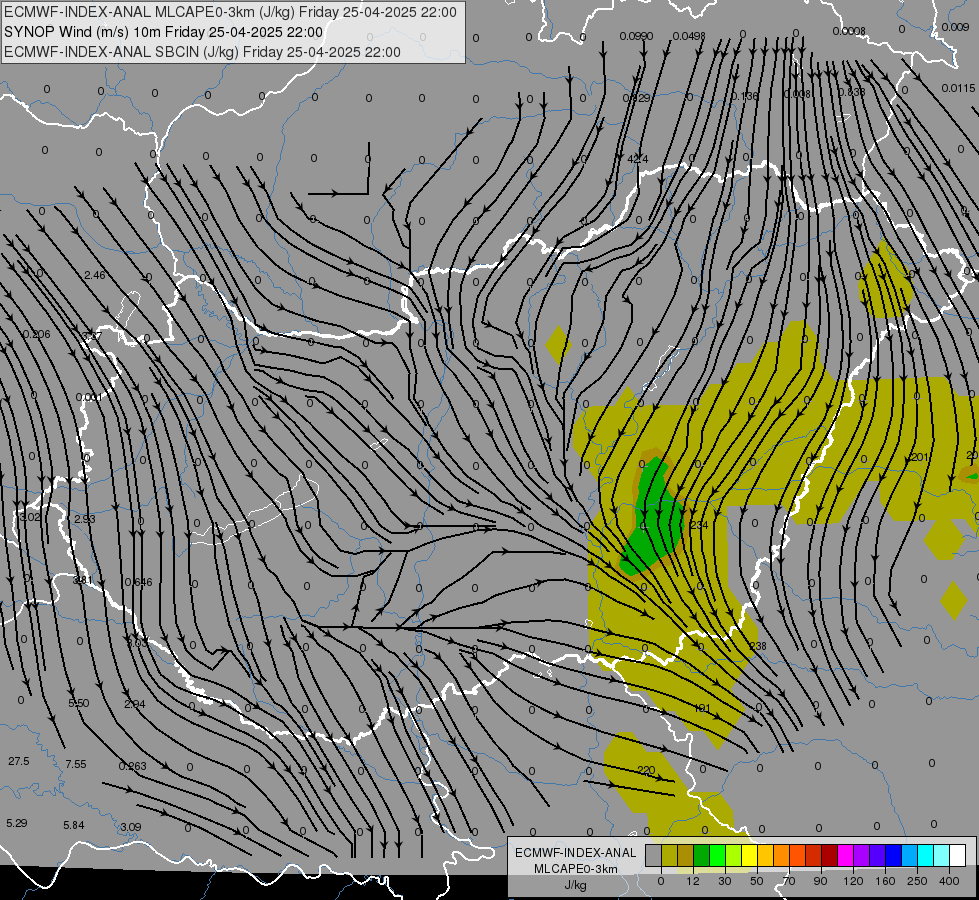Screen dimensions: 979x900
Task: Click the MLCAPE0-3km title line
Action: pyautogui.click(x=230, y=12)
